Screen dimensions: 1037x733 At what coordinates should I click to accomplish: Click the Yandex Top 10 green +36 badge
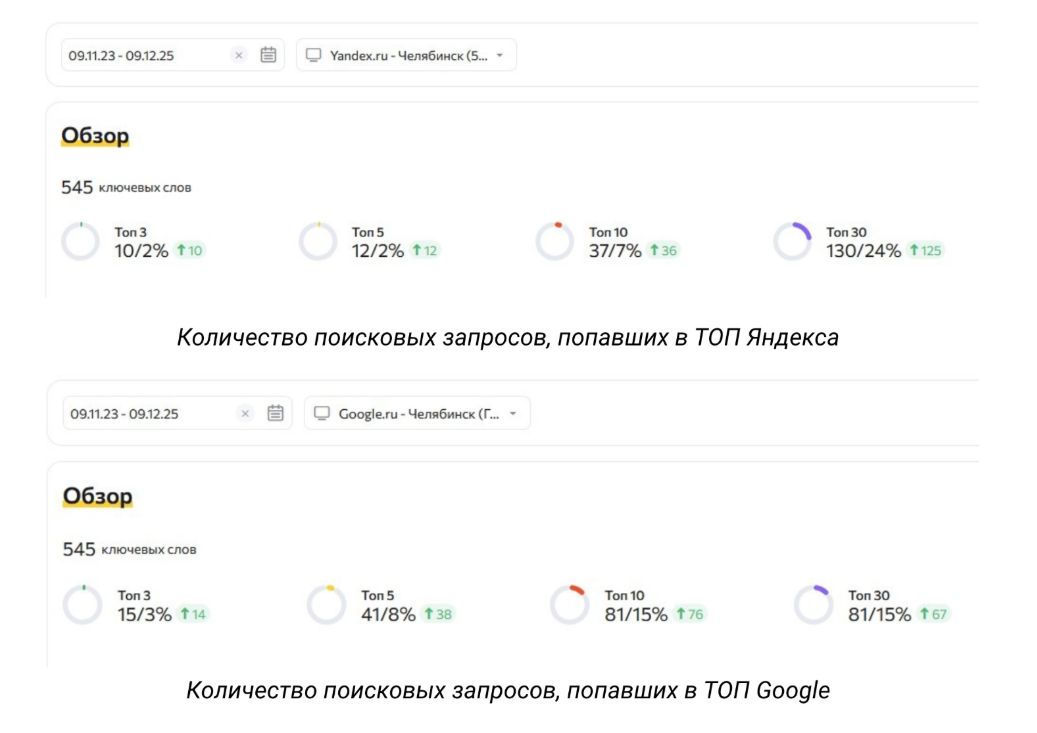(663, 251)
